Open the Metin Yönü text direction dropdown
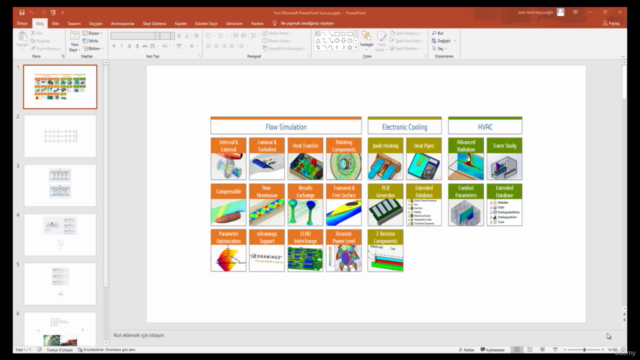 278,33
